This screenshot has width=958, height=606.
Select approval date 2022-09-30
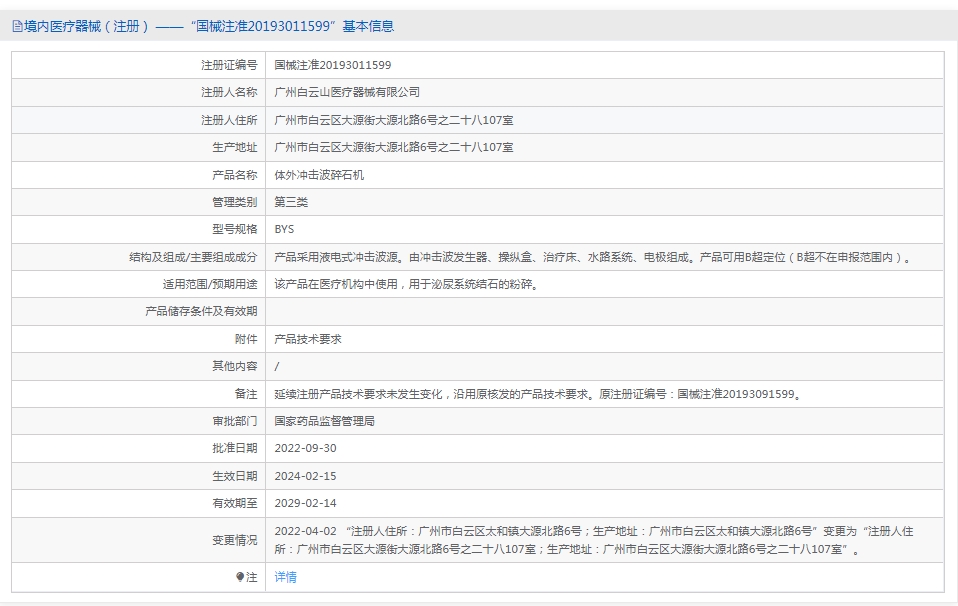tap(305, 448)
